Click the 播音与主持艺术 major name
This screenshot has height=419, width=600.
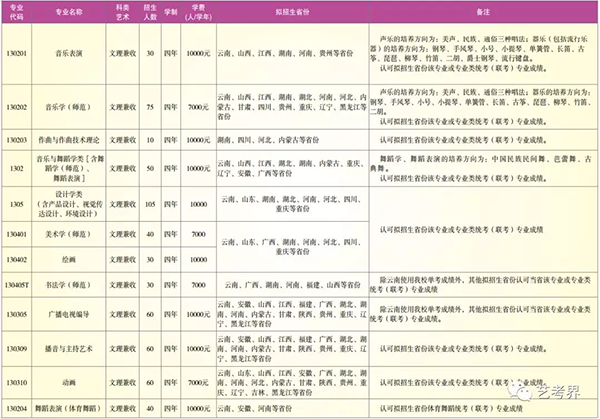(69, 349)
